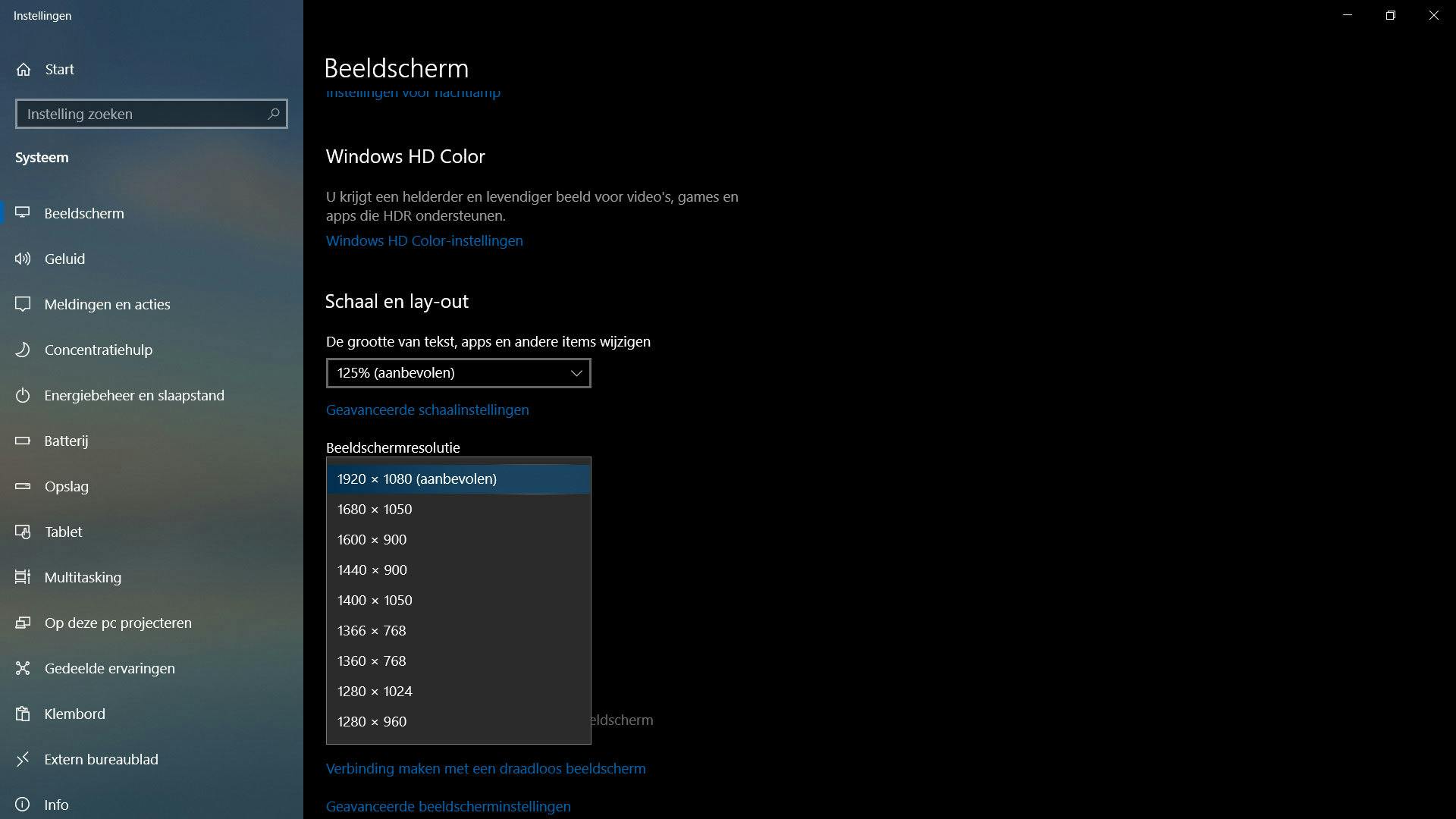Click the Batterij battery icon

tap(23, 441)
